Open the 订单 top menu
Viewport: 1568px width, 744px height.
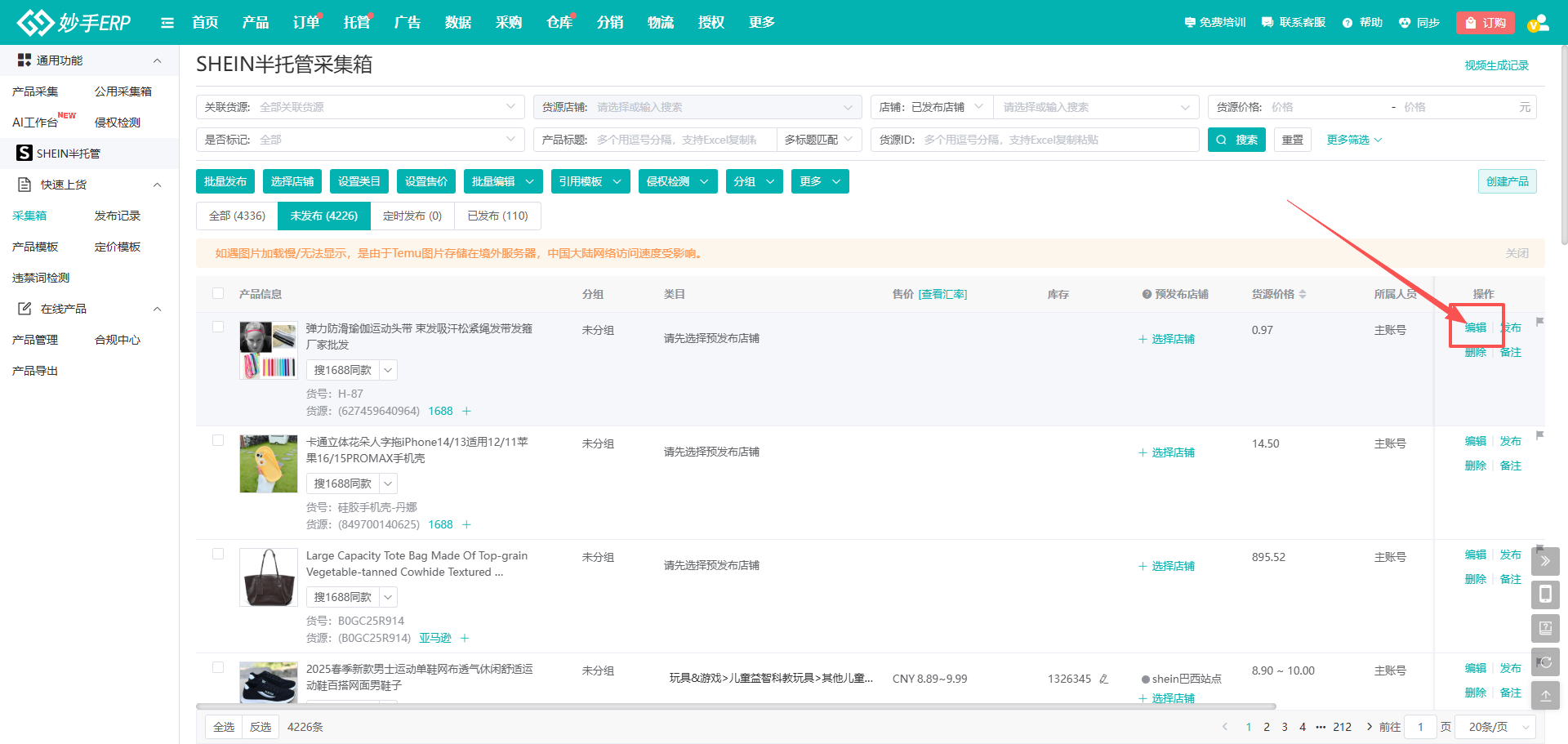pos(306,23)
